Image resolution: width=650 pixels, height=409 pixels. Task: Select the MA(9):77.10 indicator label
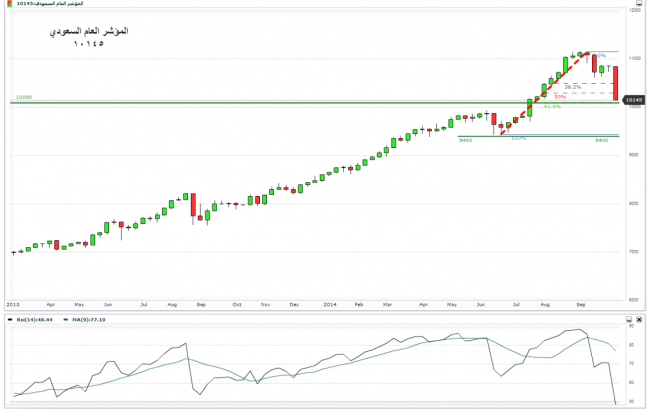pos(89,319)
